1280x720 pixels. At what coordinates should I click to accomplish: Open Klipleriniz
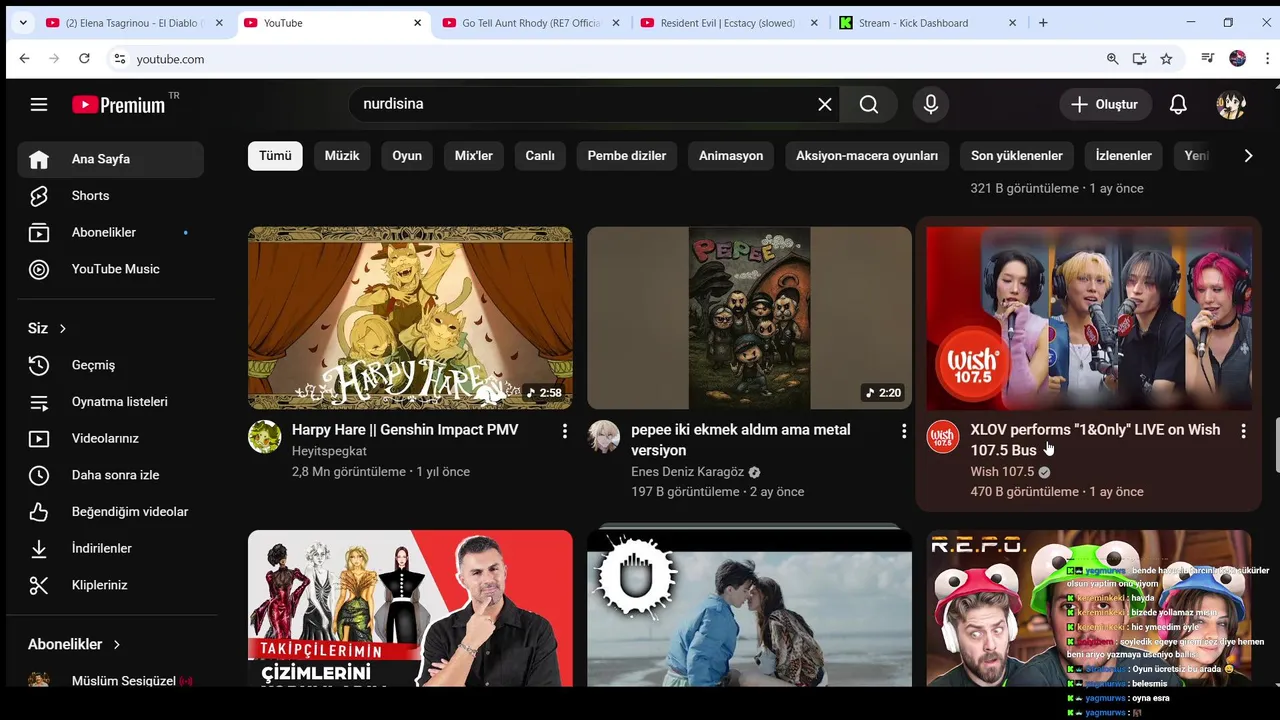[111, 585]
